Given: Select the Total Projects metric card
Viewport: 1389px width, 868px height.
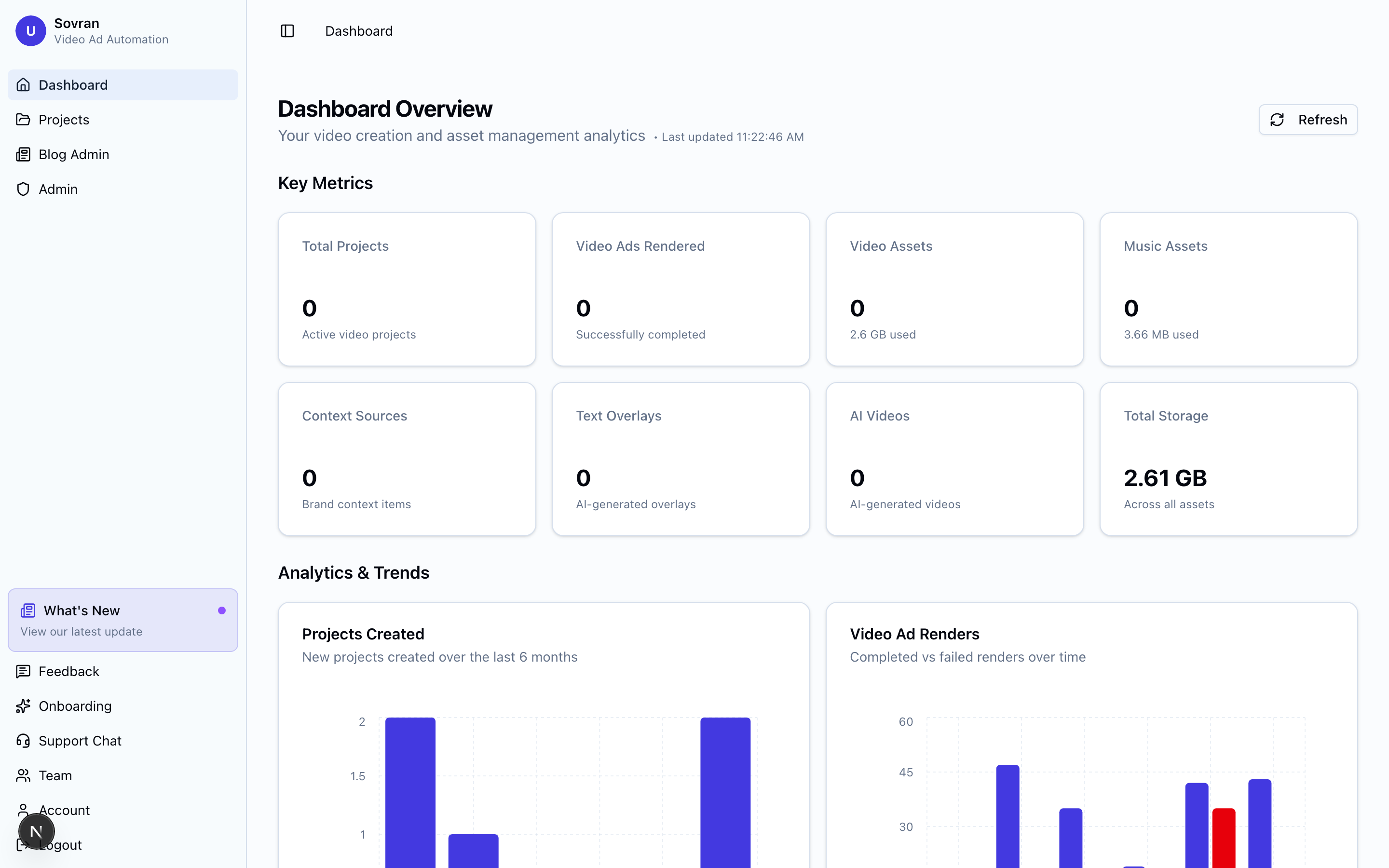Looking at the screenshot, I should pos(407,289).
